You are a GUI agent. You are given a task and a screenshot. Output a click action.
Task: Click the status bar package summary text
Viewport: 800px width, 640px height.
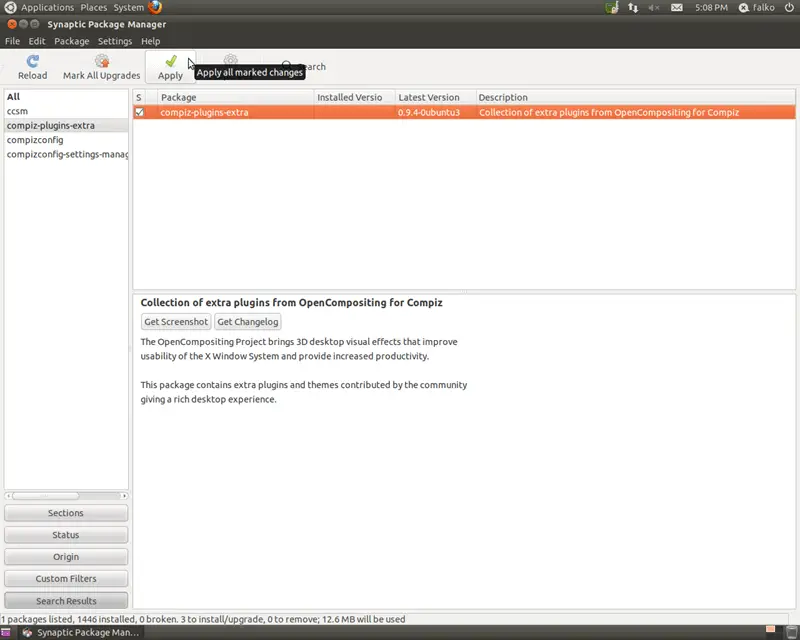203,619
